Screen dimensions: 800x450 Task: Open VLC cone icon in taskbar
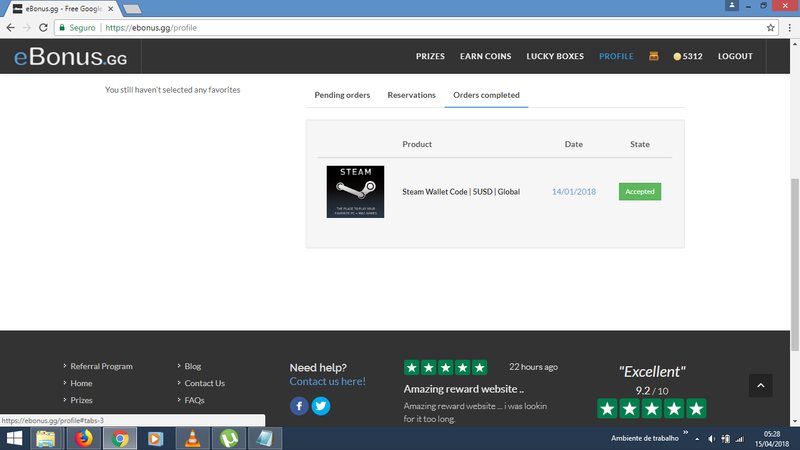click(x=192, y=439)
